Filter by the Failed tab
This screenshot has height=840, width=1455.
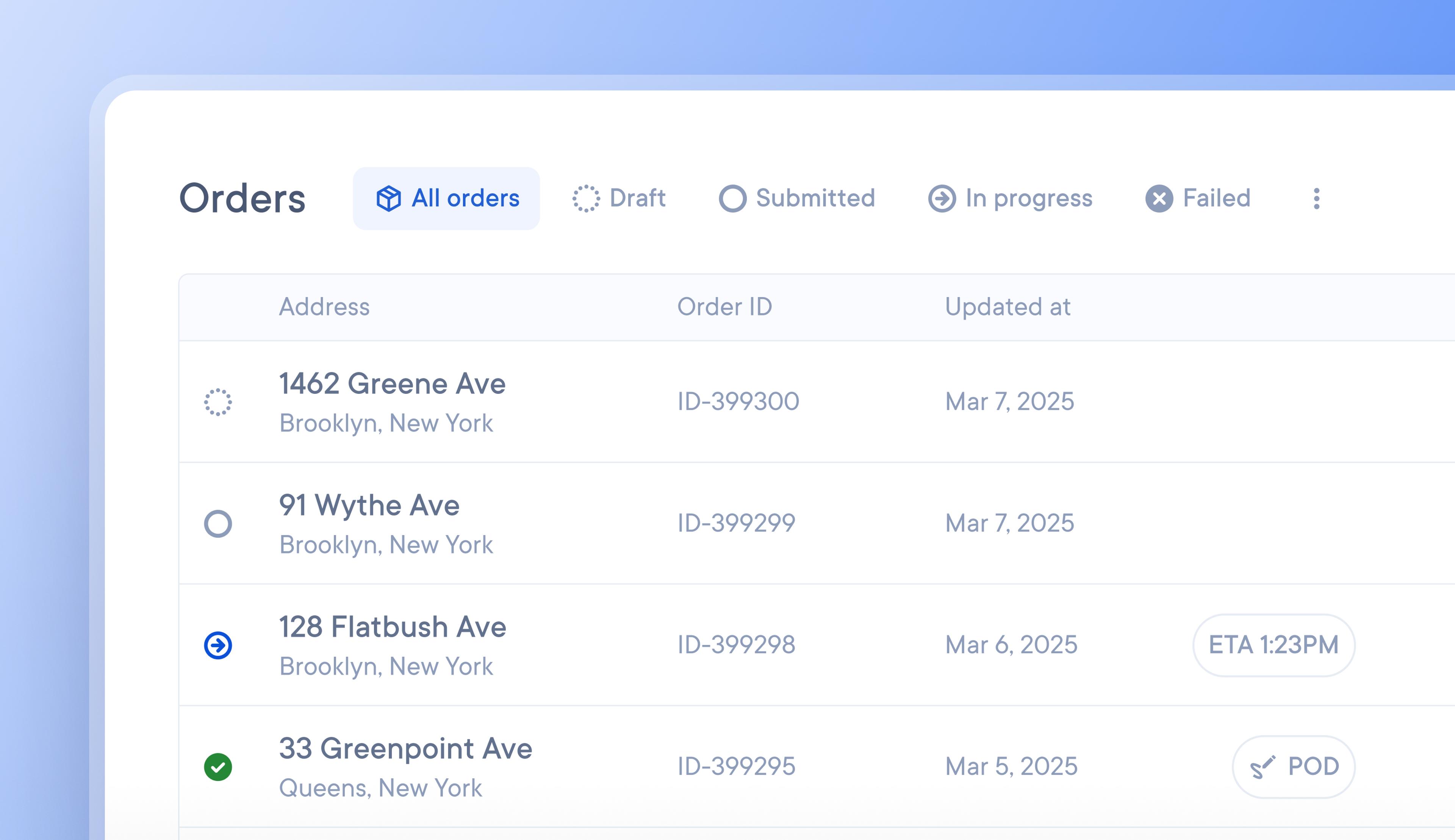pos(1198,198)
